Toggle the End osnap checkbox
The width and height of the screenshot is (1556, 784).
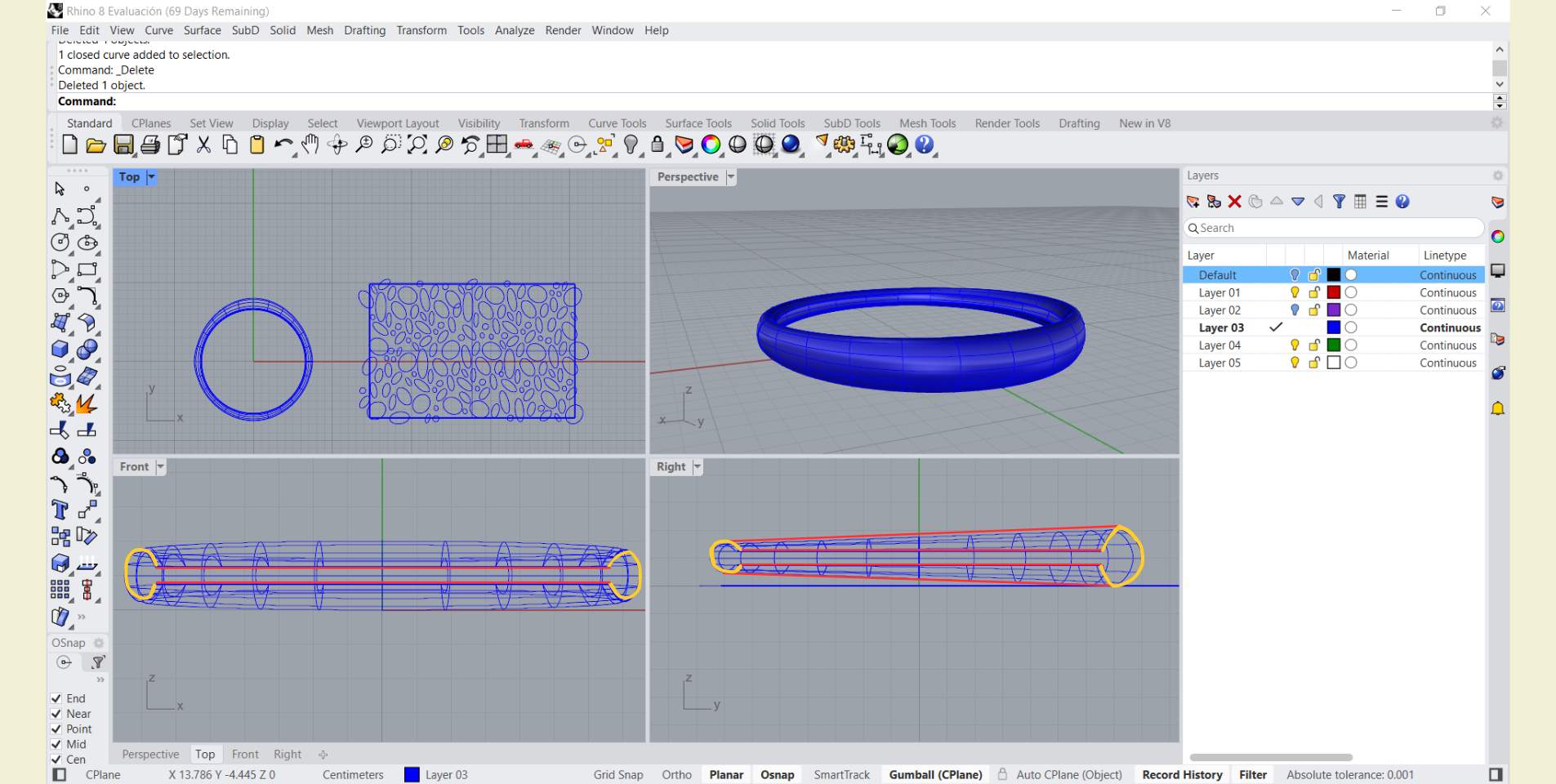click(x=56, y=698)
